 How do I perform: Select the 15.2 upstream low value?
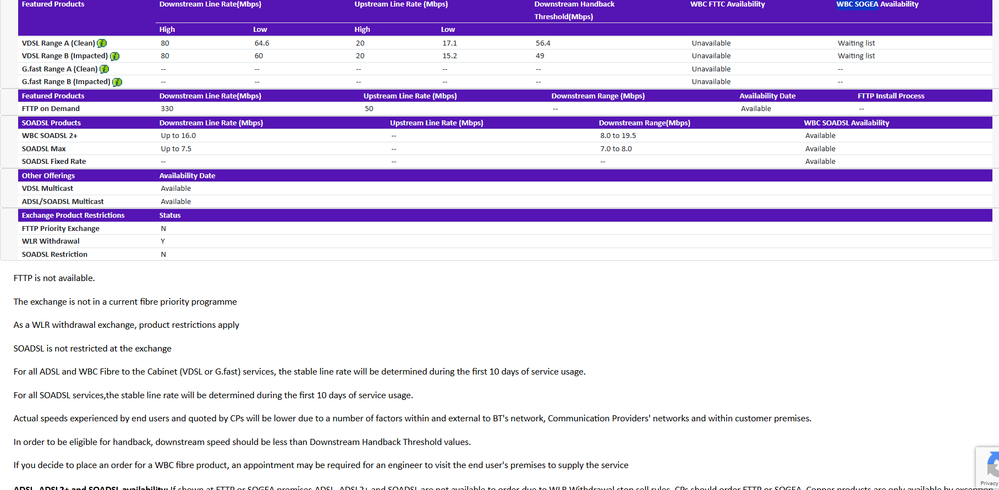pyautogui.click(x=449, y=56)
